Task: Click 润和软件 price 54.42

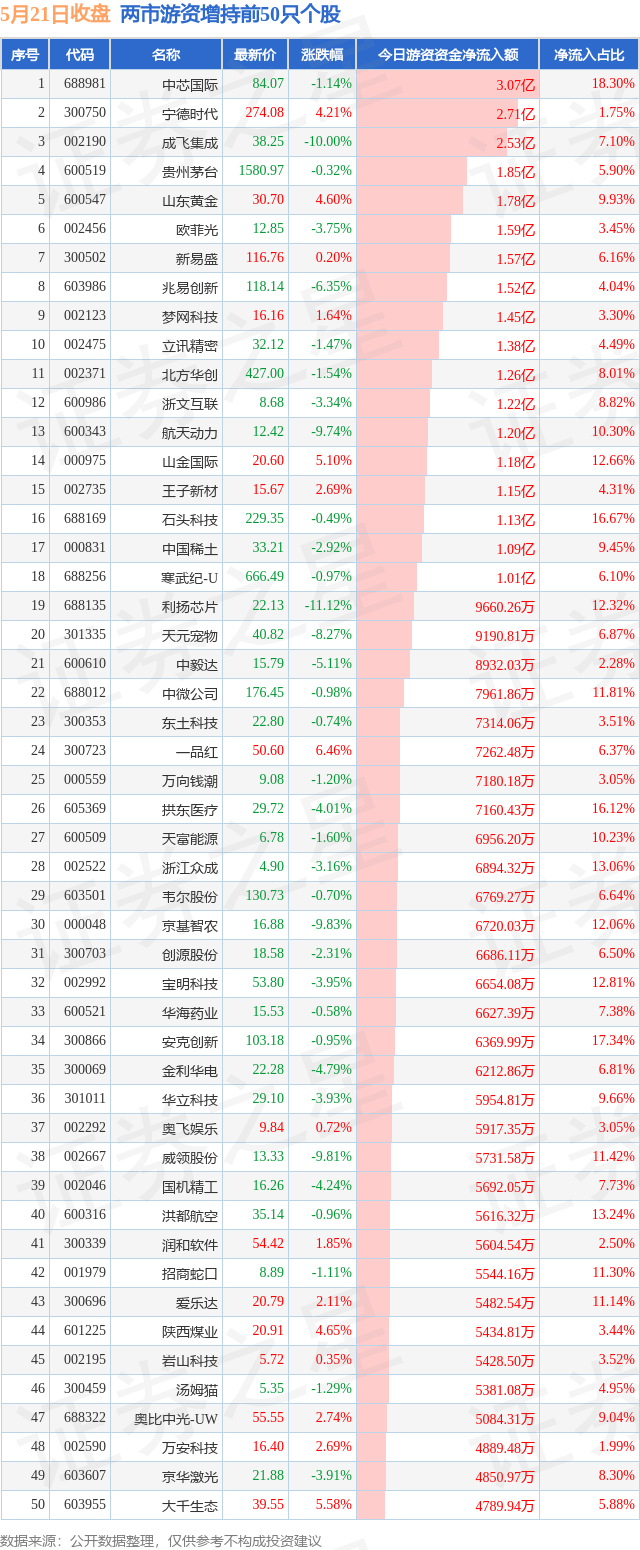Action: coord(268,1244)
